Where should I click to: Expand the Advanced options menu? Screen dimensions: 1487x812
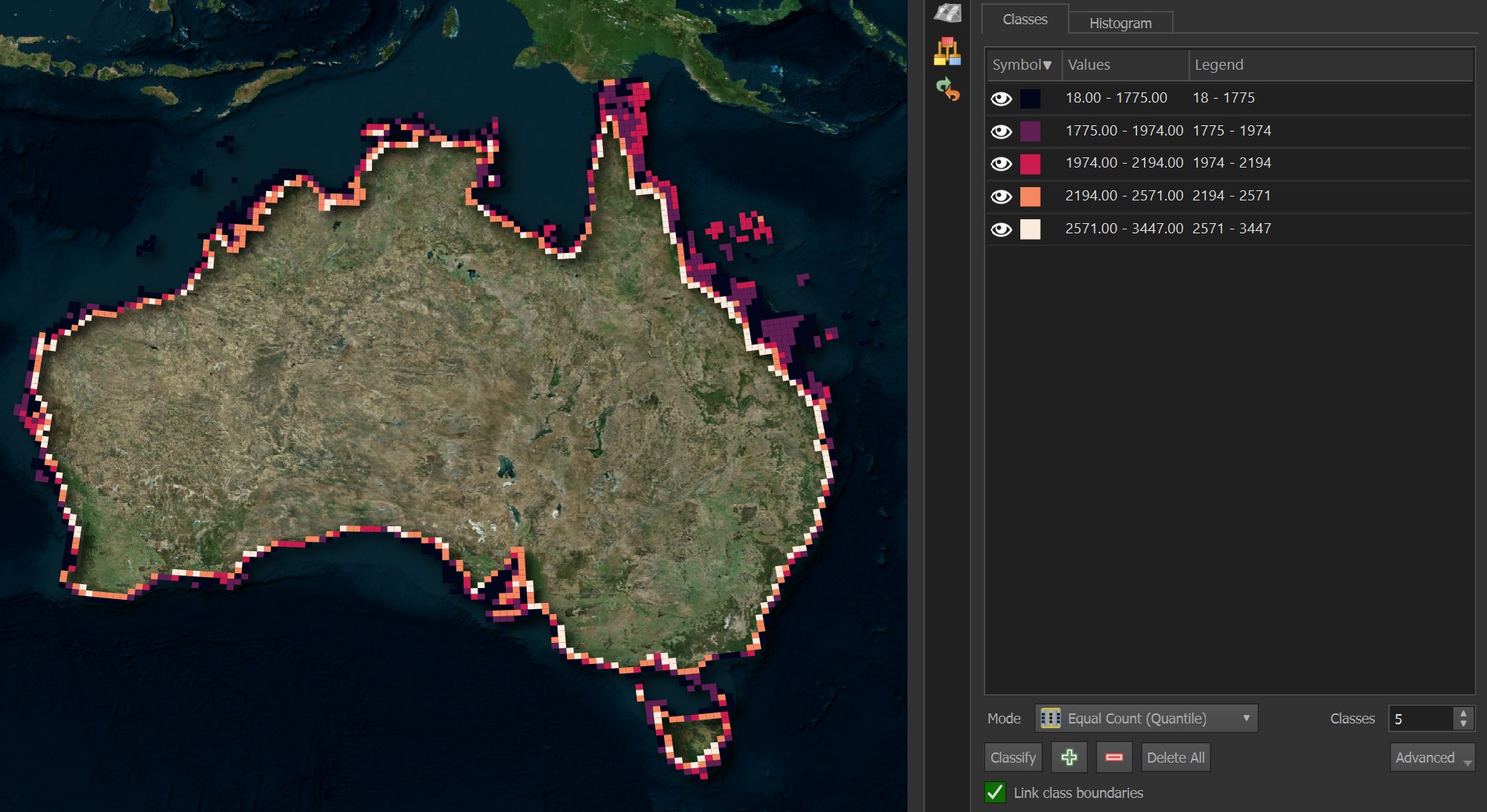point(1431,757)
